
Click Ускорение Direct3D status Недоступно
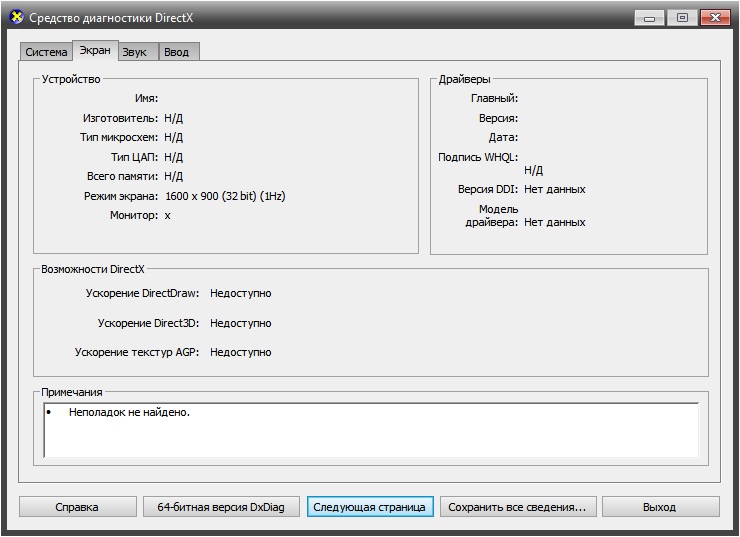click(x=241, y=323)
